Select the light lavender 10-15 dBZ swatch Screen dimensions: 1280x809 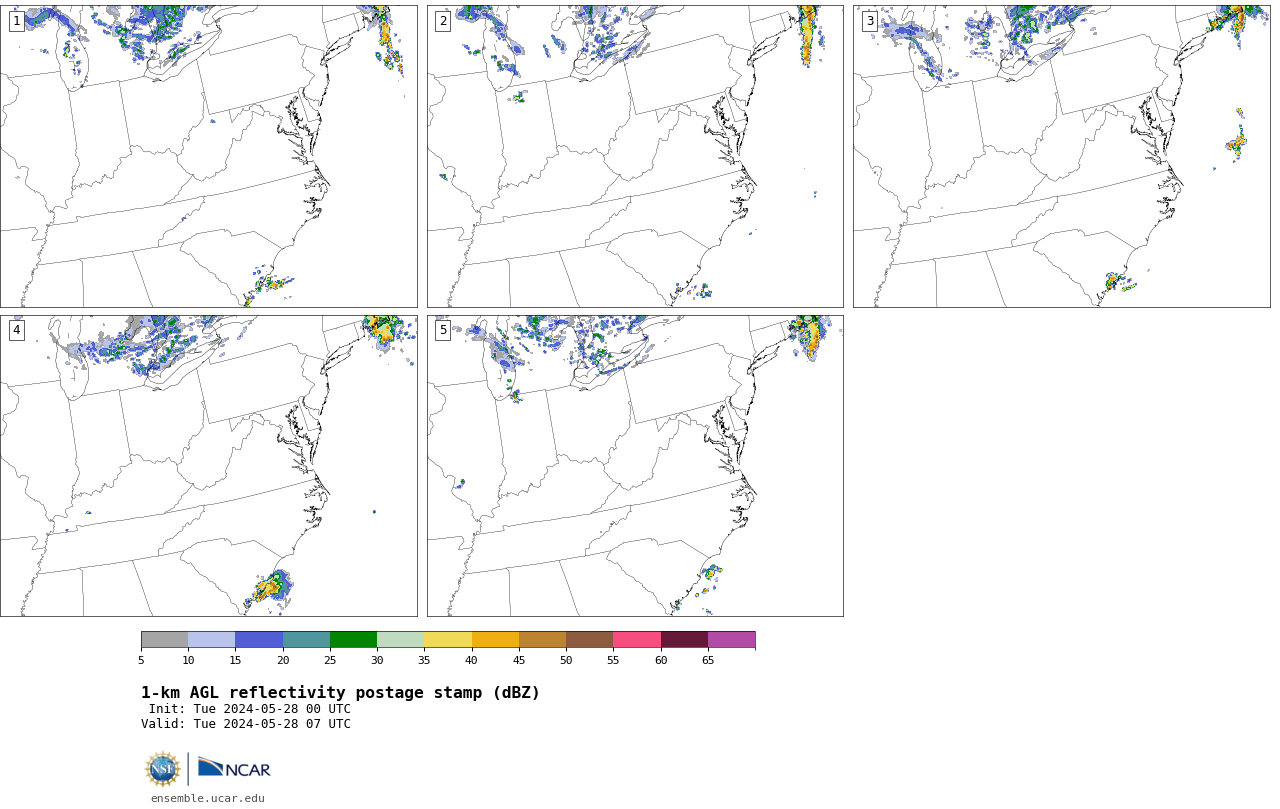[211, 640]
